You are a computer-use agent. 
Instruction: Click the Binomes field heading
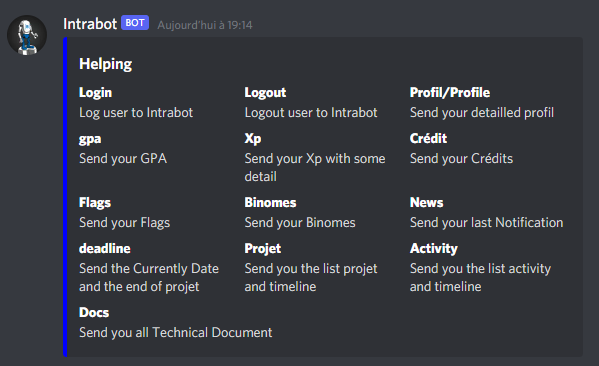(270, 202)
